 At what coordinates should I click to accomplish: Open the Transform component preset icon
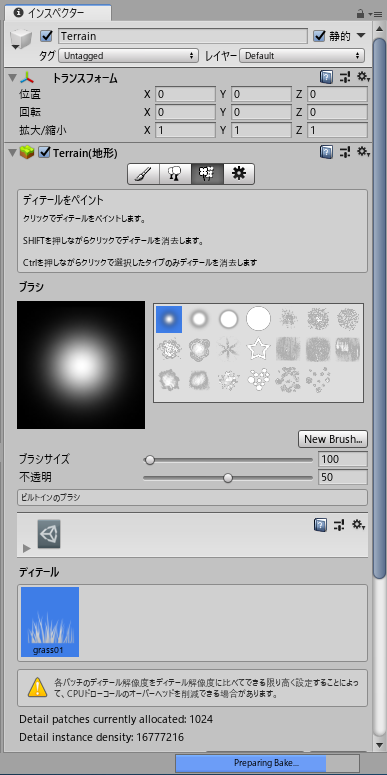345,77
